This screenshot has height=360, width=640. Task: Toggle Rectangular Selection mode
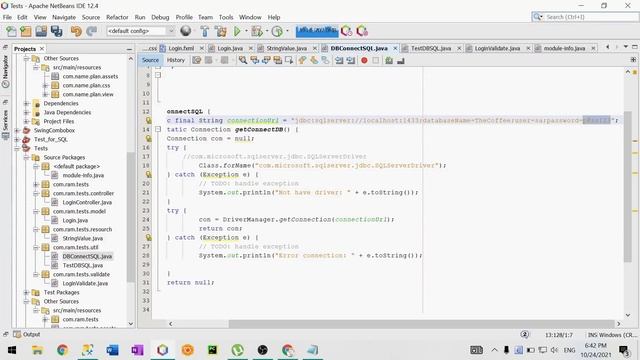click(289, 60)
